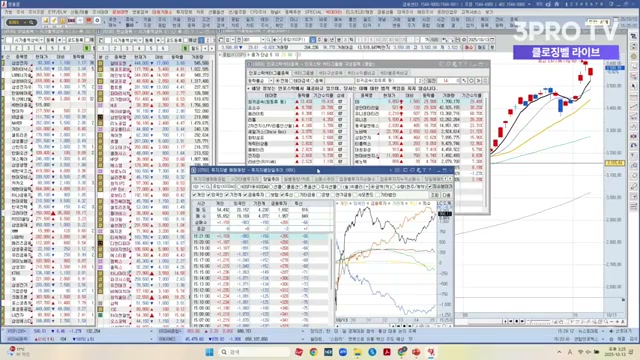The width and height of the screenshot is (640, 360).
Task: Open the red Adobe Acrobat taskbar icon
Action: [x=387, y=352]
